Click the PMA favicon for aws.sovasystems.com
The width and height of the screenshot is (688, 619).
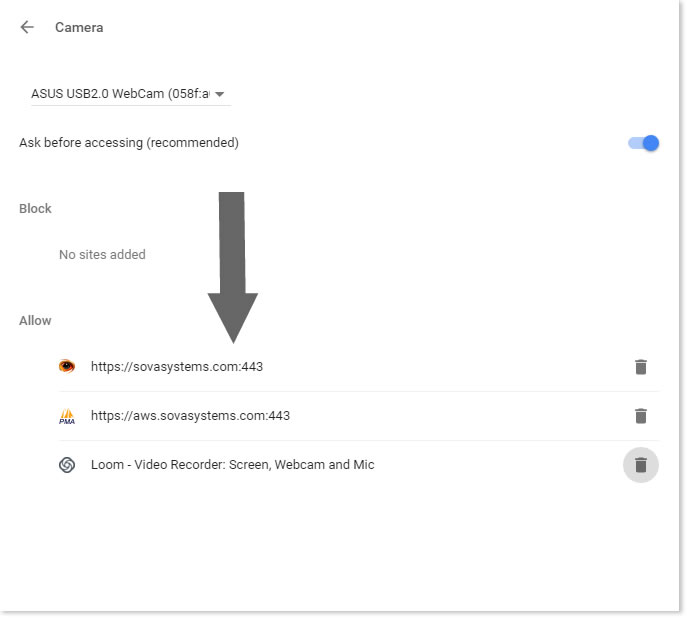click(67, 416)
